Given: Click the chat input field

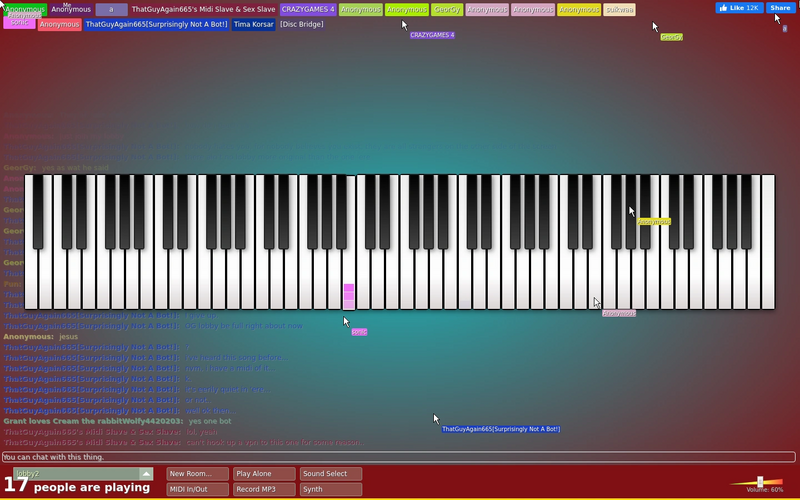Looking at the screenshot, I should [398, 457].
